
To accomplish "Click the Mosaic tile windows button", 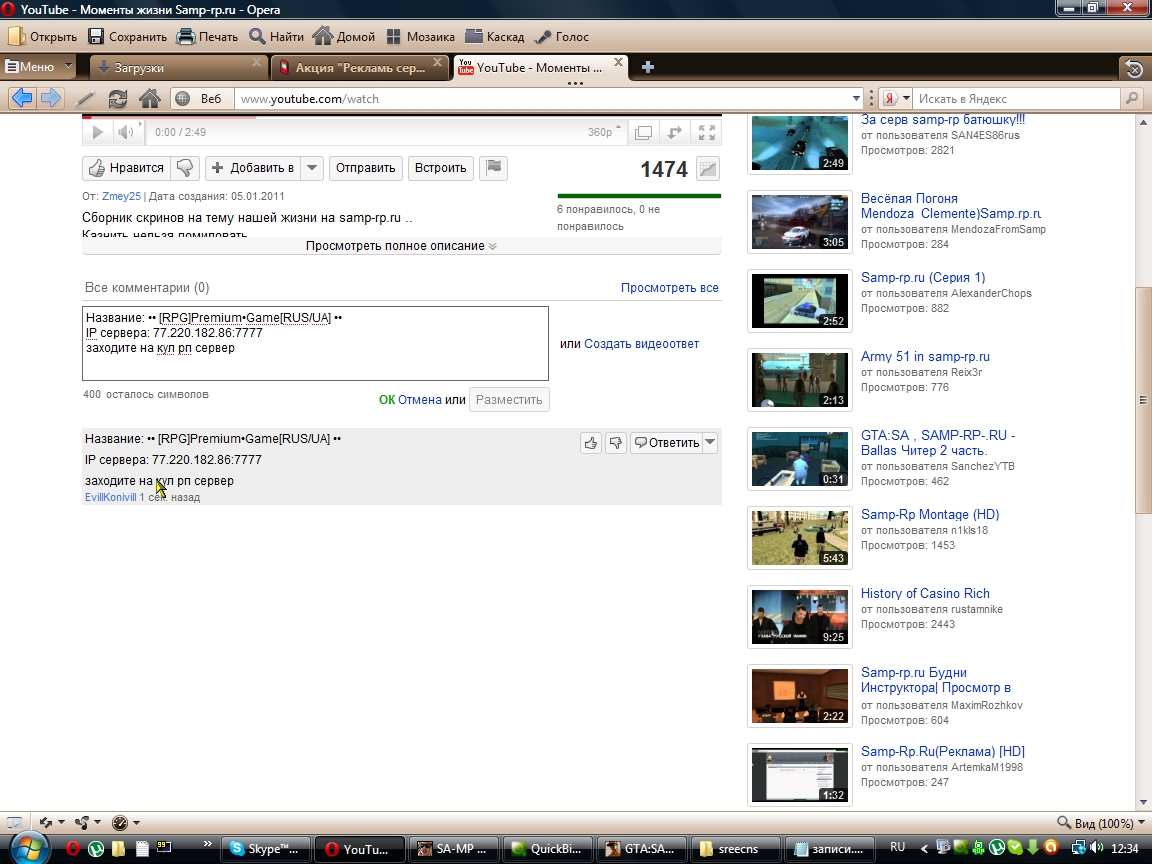I will 420,37.
